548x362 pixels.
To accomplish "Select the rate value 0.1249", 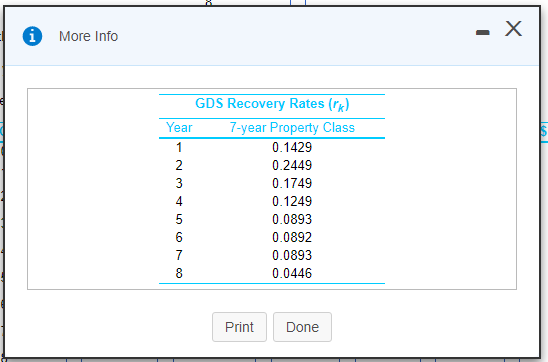I will [292, 201].
